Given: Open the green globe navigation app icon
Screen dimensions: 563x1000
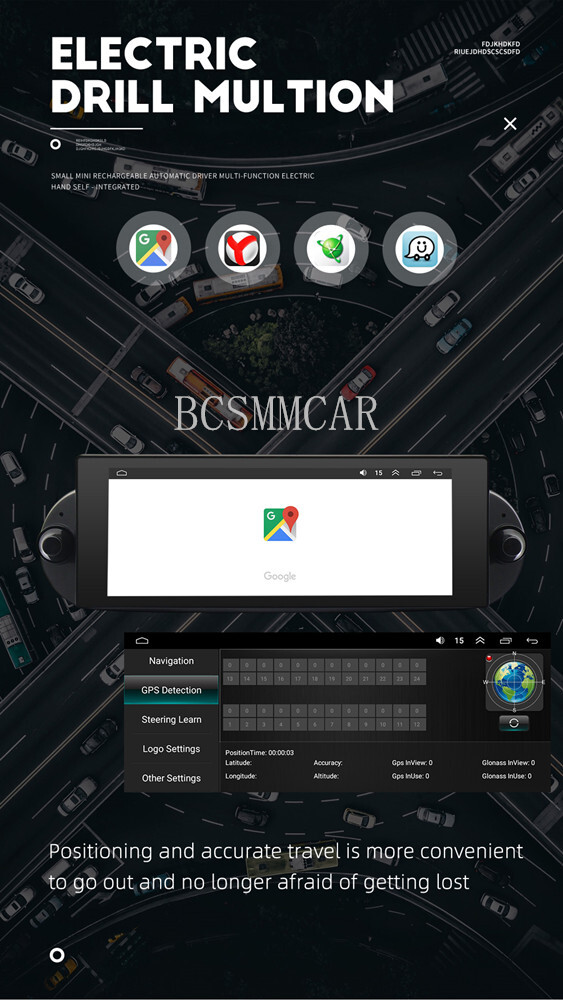Looking at the screenshot, I should (x=331, y=248).
